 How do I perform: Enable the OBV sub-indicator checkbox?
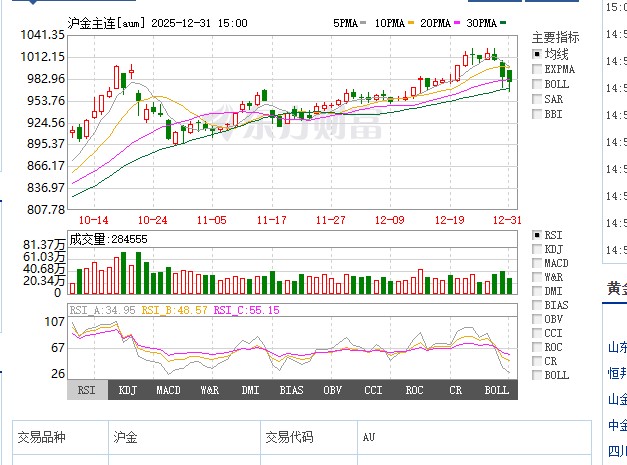coord(537,319)
